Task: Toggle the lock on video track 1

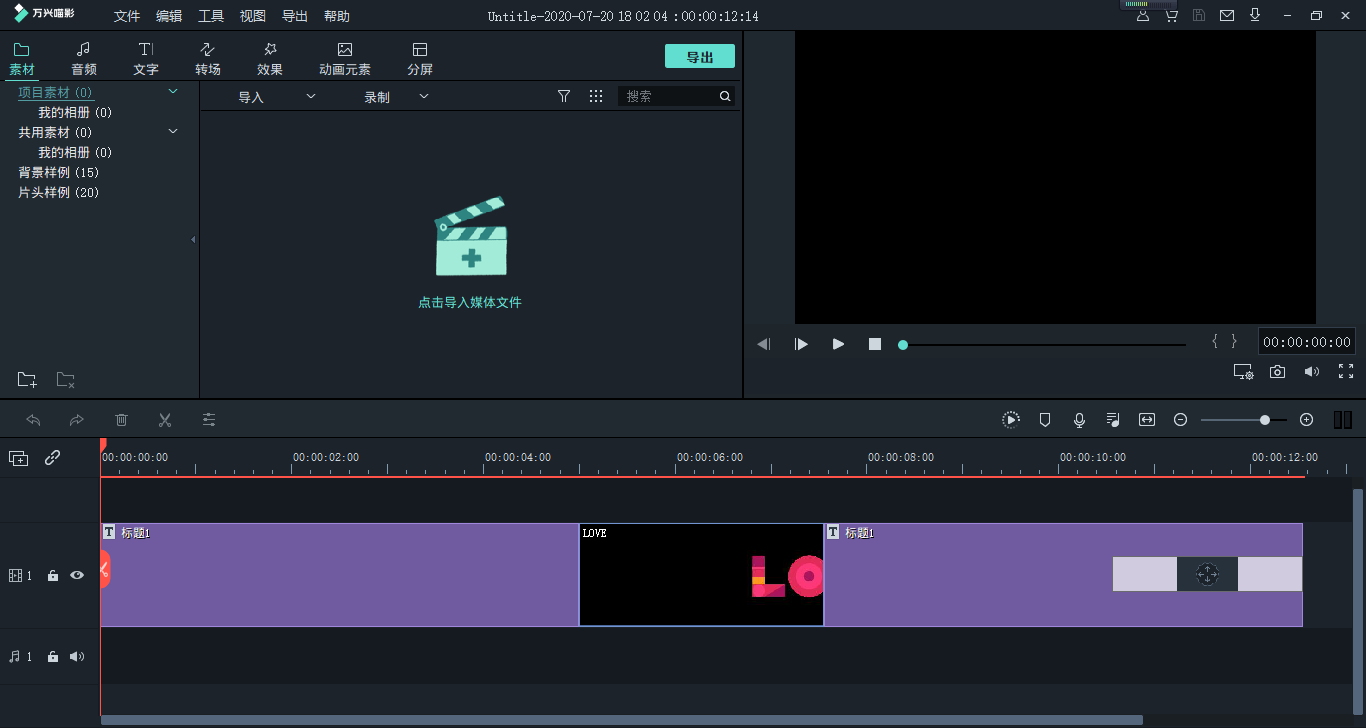Action: [53, 576]
